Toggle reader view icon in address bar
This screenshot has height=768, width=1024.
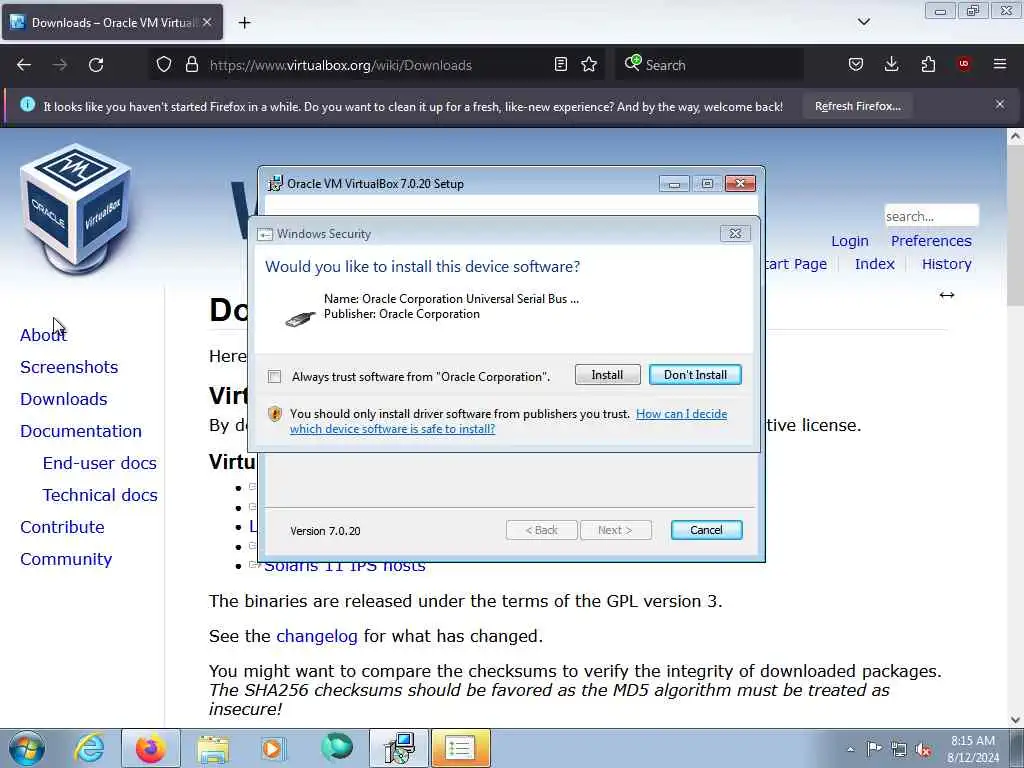[560, 64]
